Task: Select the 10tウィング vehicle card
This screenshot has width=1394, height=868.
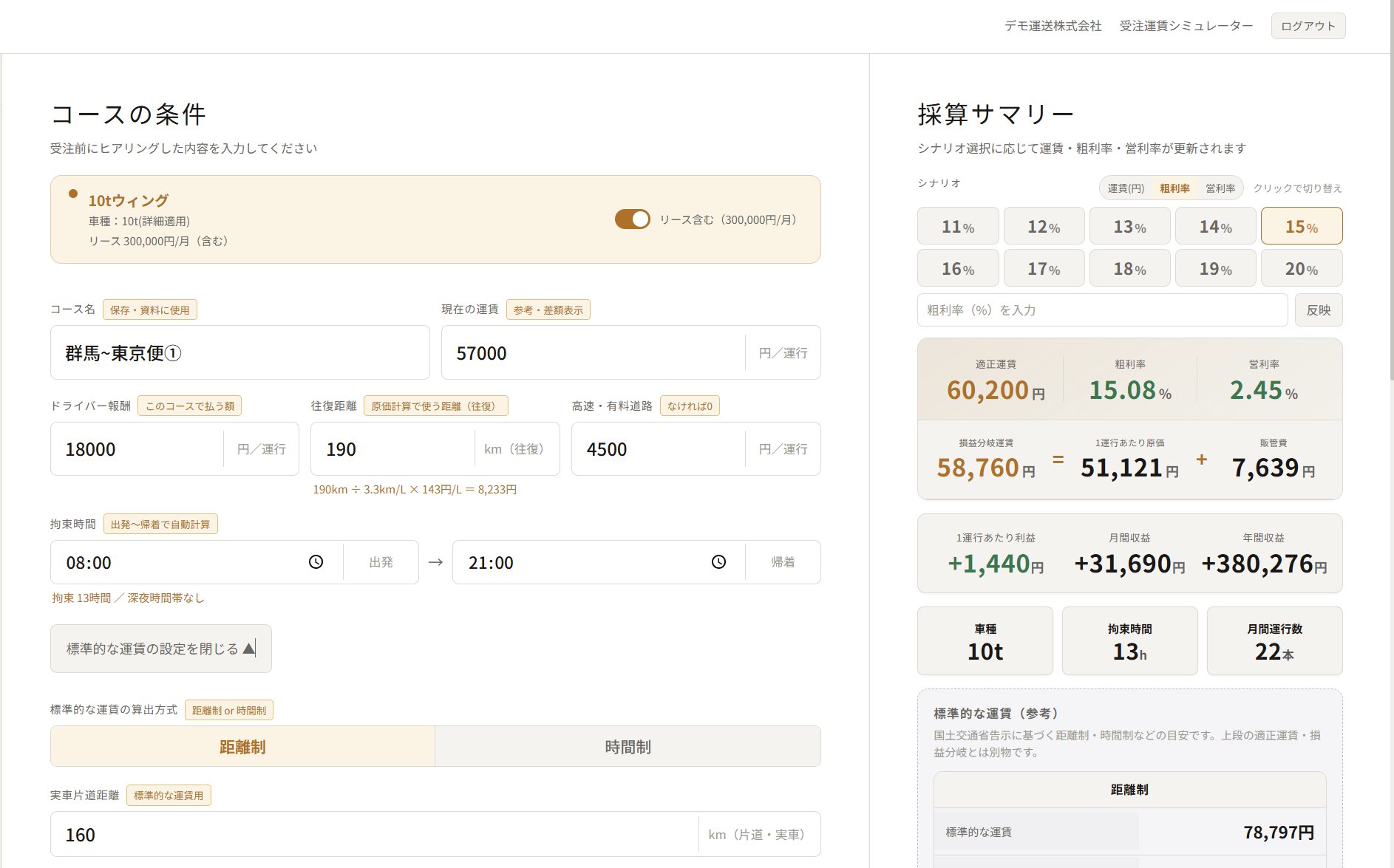Action: (x=435, y=219)
